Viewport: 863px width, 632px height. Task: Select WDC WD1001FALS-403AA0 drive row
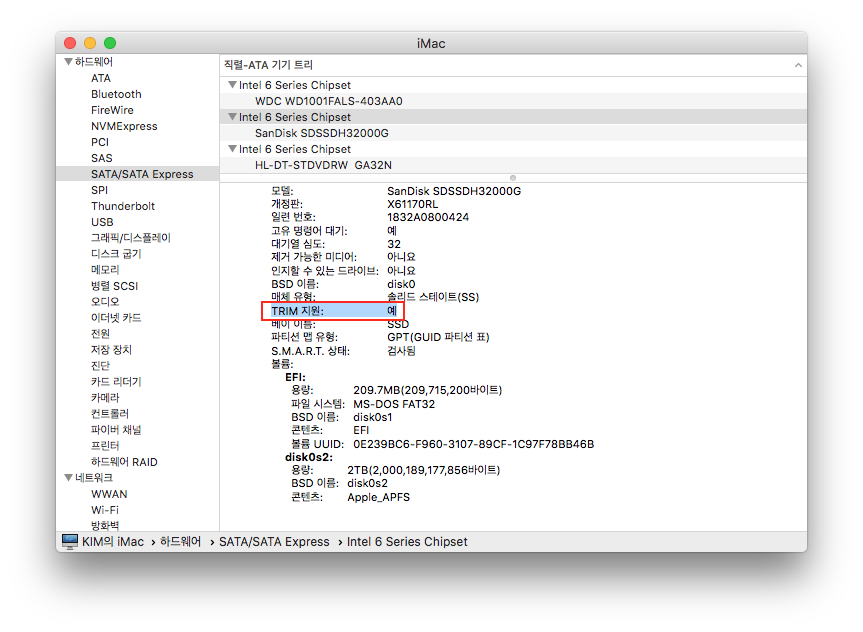click(513, 101)
